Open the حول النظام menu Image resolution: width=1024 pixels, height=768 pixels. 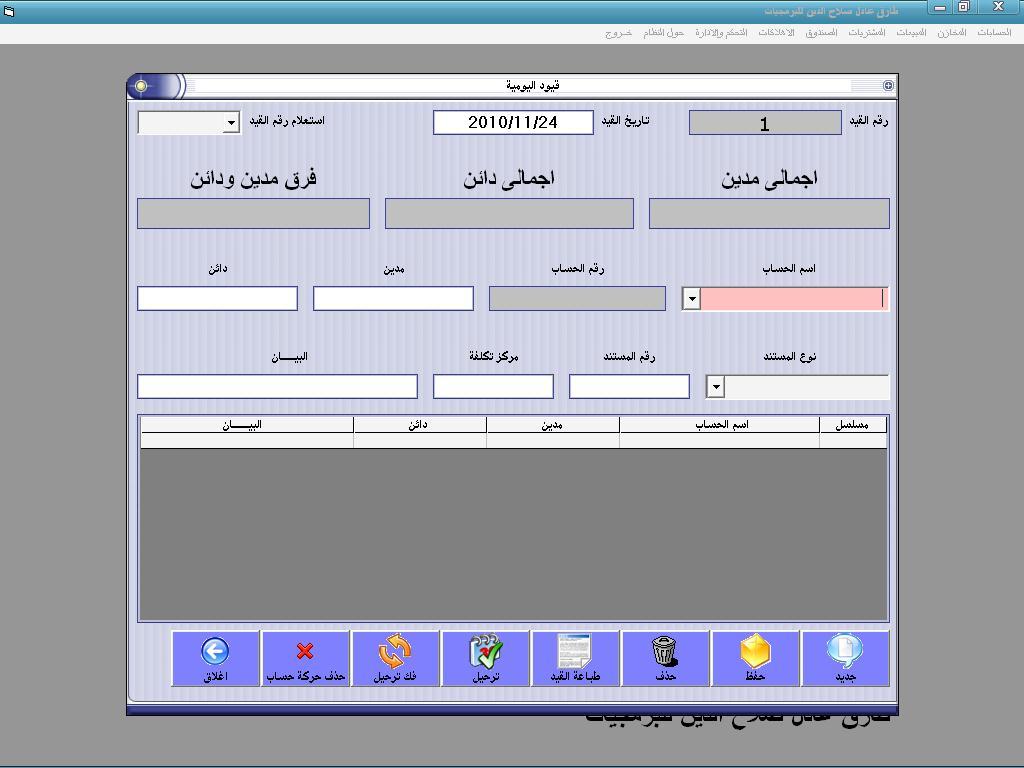pos(663,33)
